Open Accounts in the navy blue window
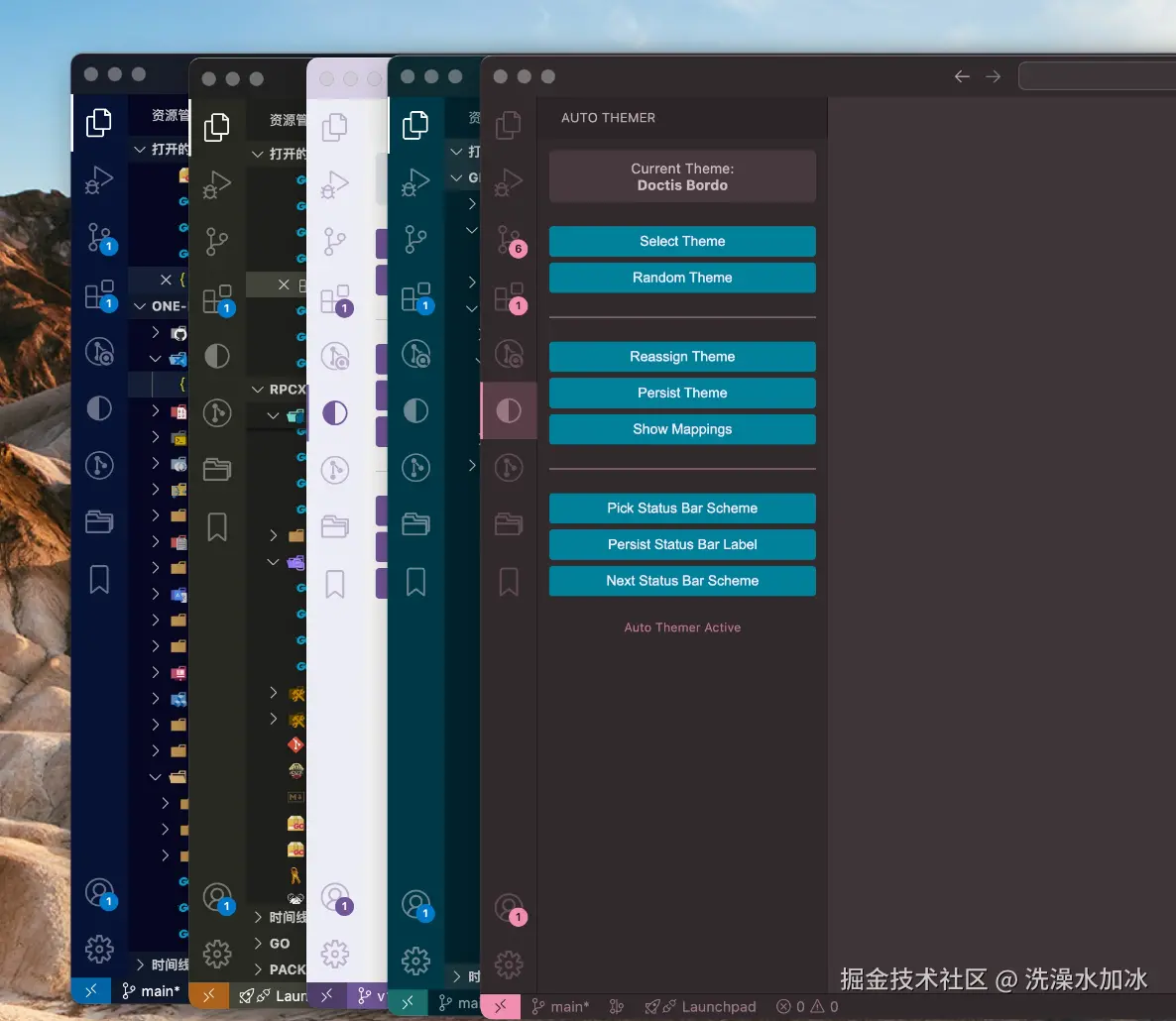Viewport: 1176px width, 1021px height. click(x=100, y=893)
